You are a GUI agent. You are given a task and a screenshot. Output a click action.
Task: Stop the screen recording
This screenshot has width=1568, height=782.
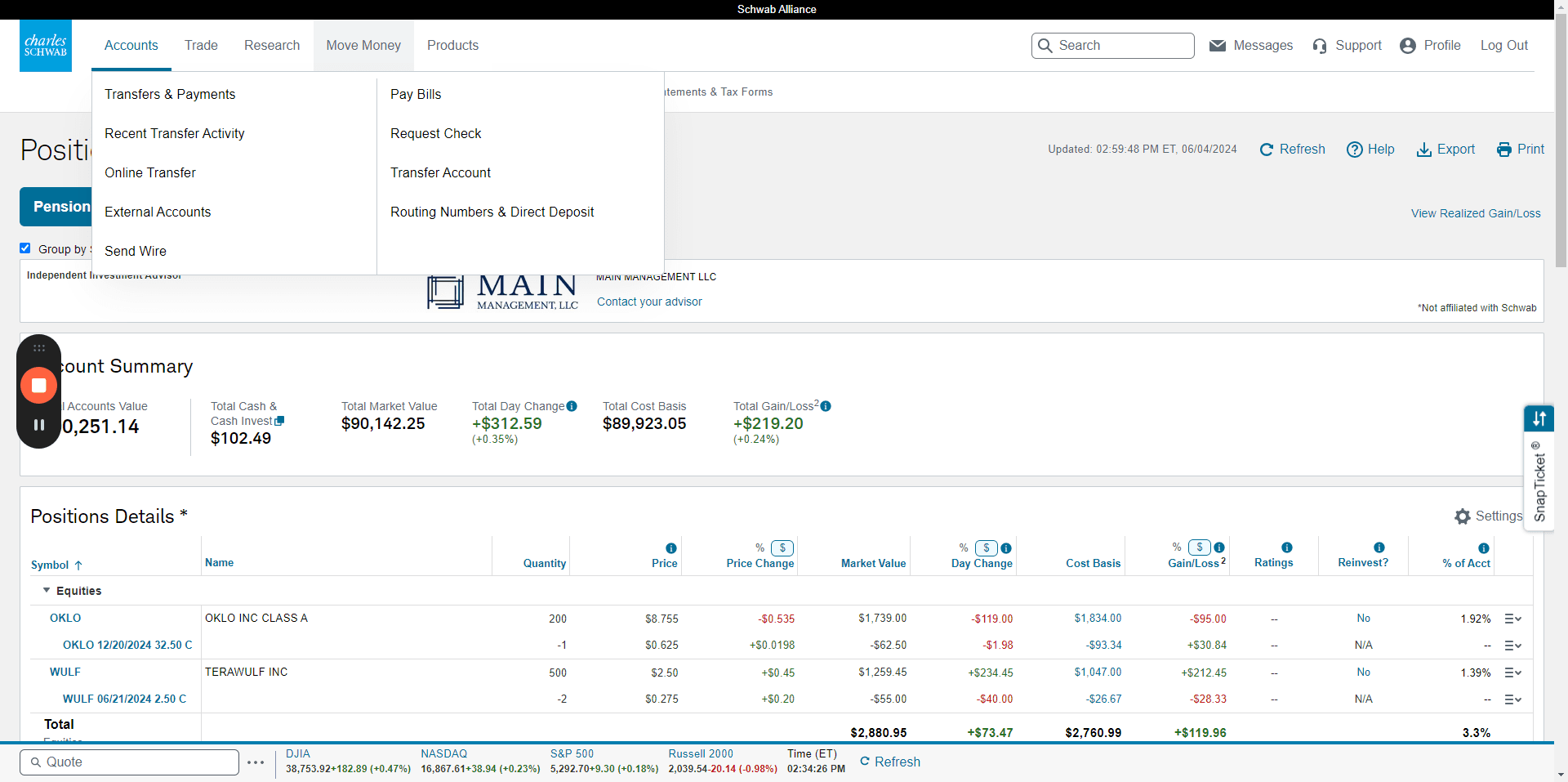38,385
